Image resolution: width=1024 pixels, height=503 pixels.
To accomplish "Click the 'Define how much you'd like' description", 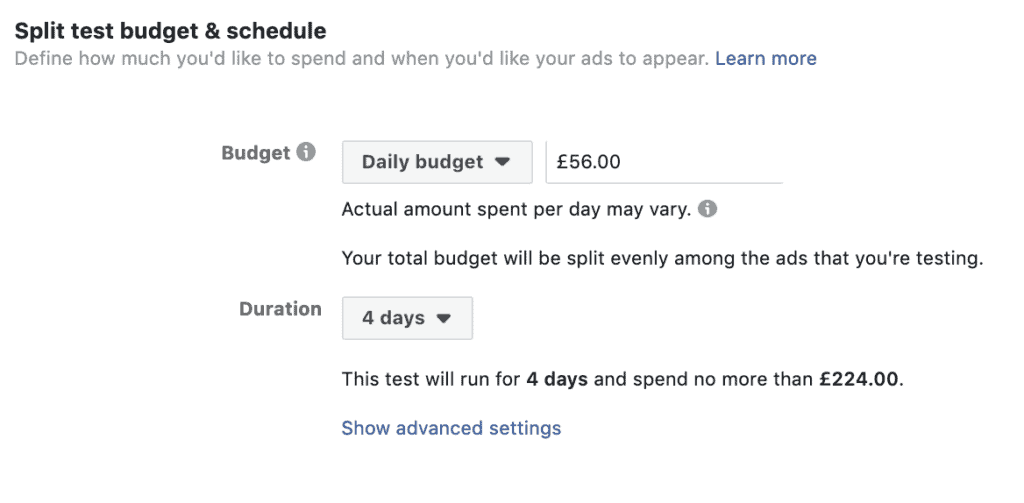I will coord(361,59).
